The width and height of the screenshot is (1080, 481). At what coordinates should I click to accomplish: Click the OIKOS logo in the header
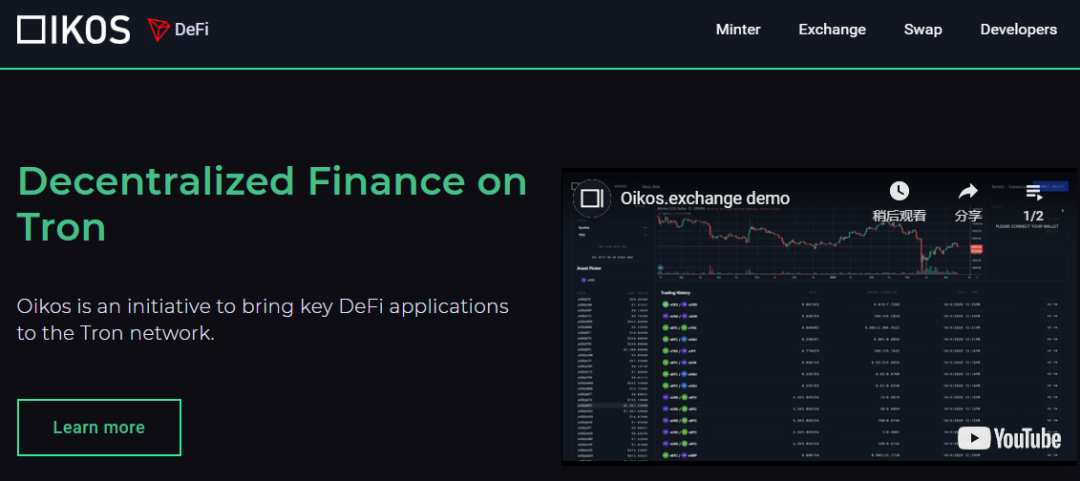pos(74,30)
